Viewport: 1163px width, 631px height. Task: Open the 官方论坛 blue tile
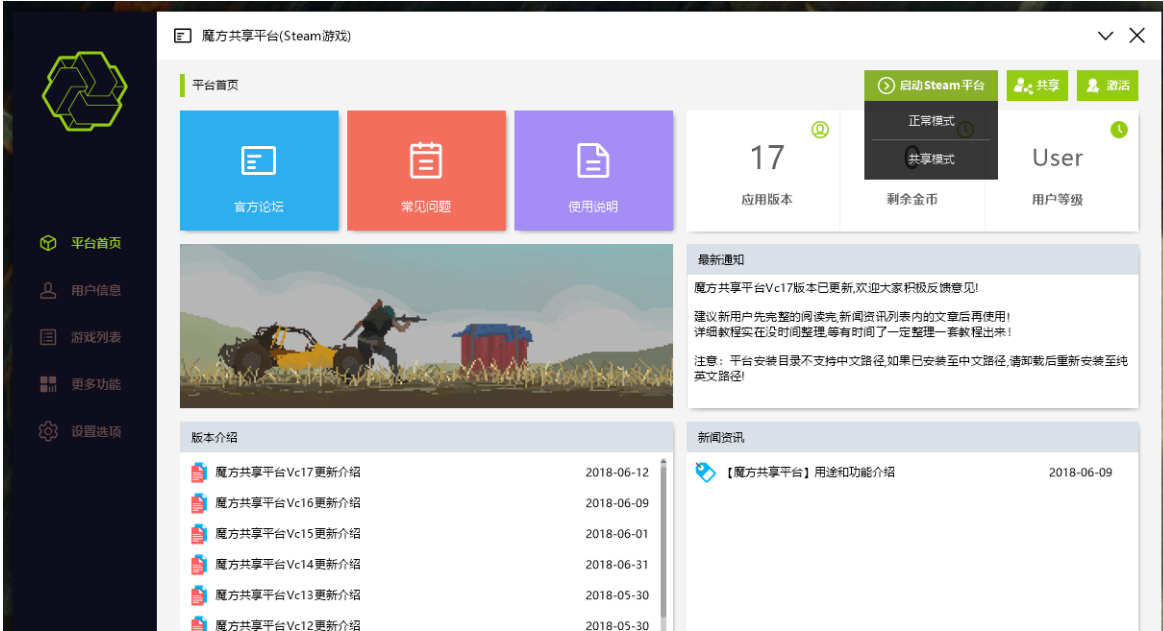[x=259, y=171]
